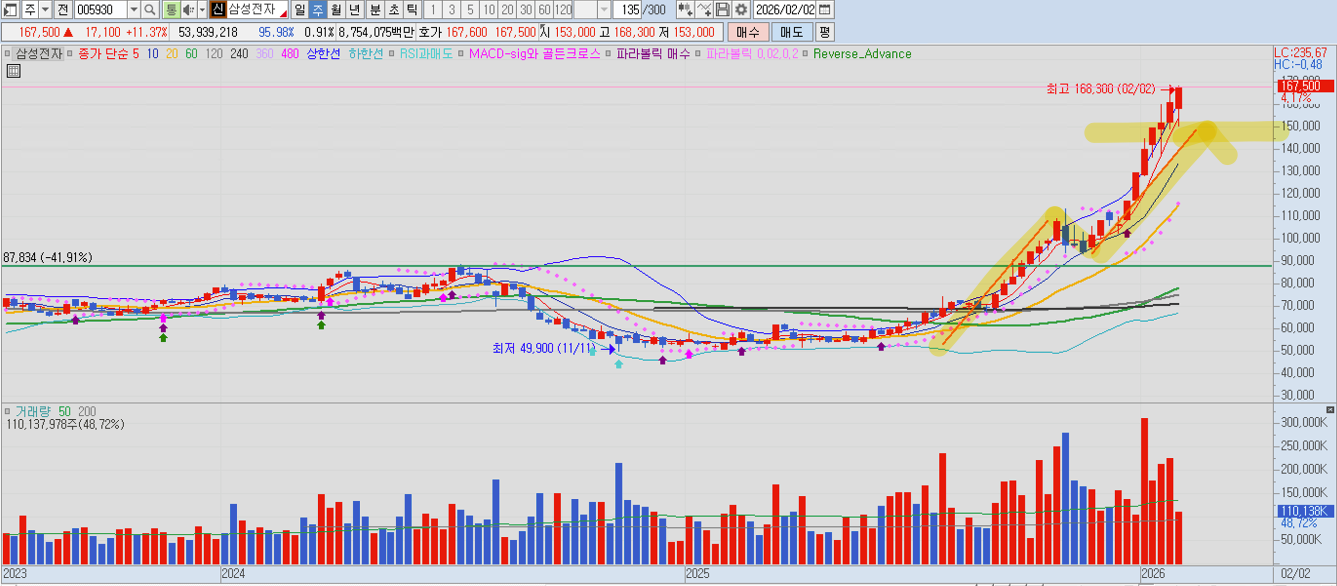Choose interval button 1
This screenshot has height=586, width=1337.
[x=432, y=9]
